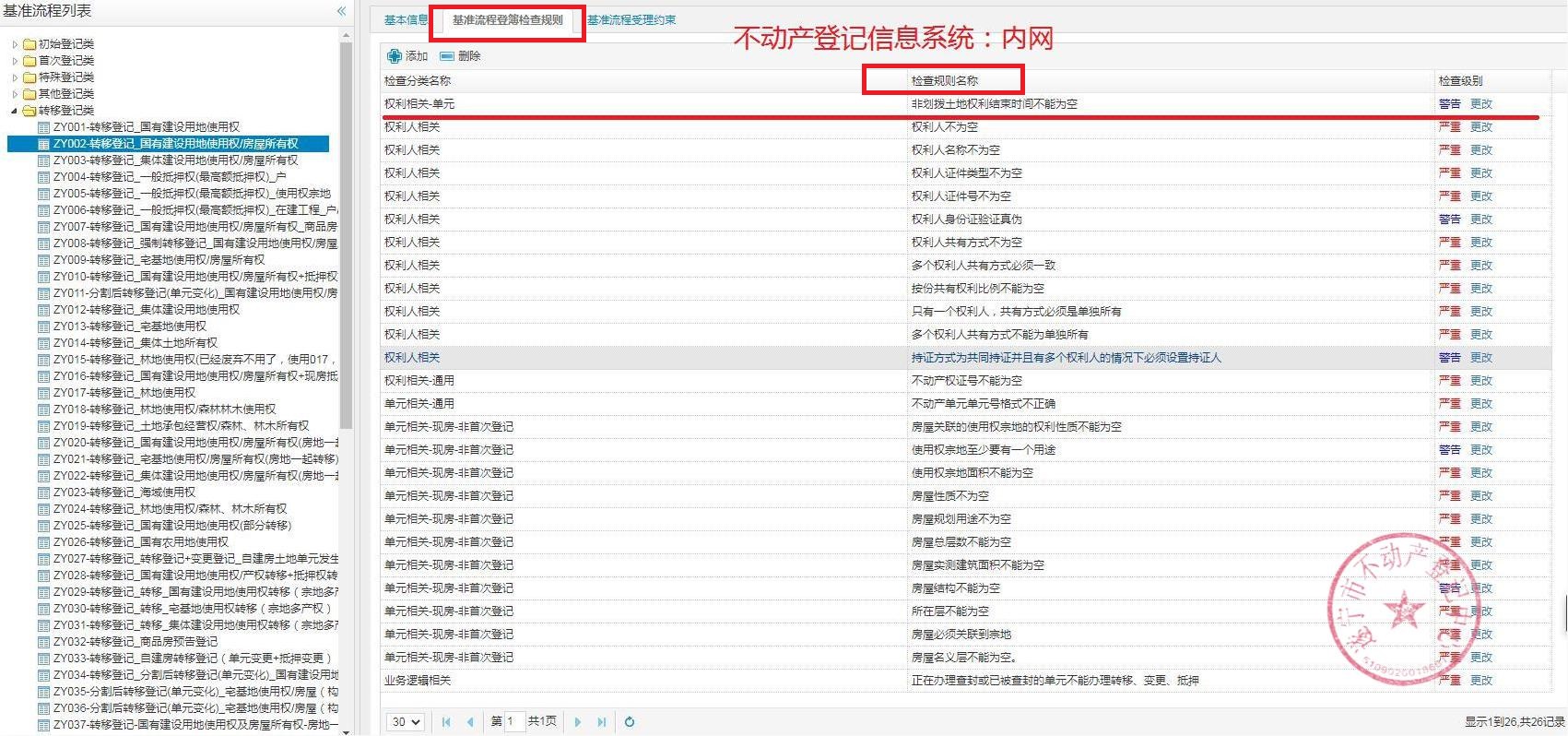1568x736 pixels.
Task: Select ZY001 国有建设用地使用权 tree item
Action: point(146,127)
